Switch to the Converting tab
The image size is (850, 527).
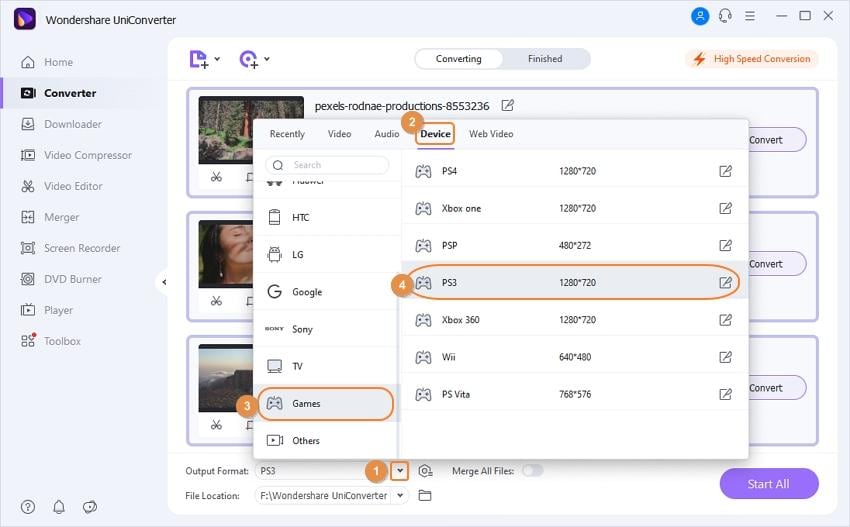pos(459,59)
